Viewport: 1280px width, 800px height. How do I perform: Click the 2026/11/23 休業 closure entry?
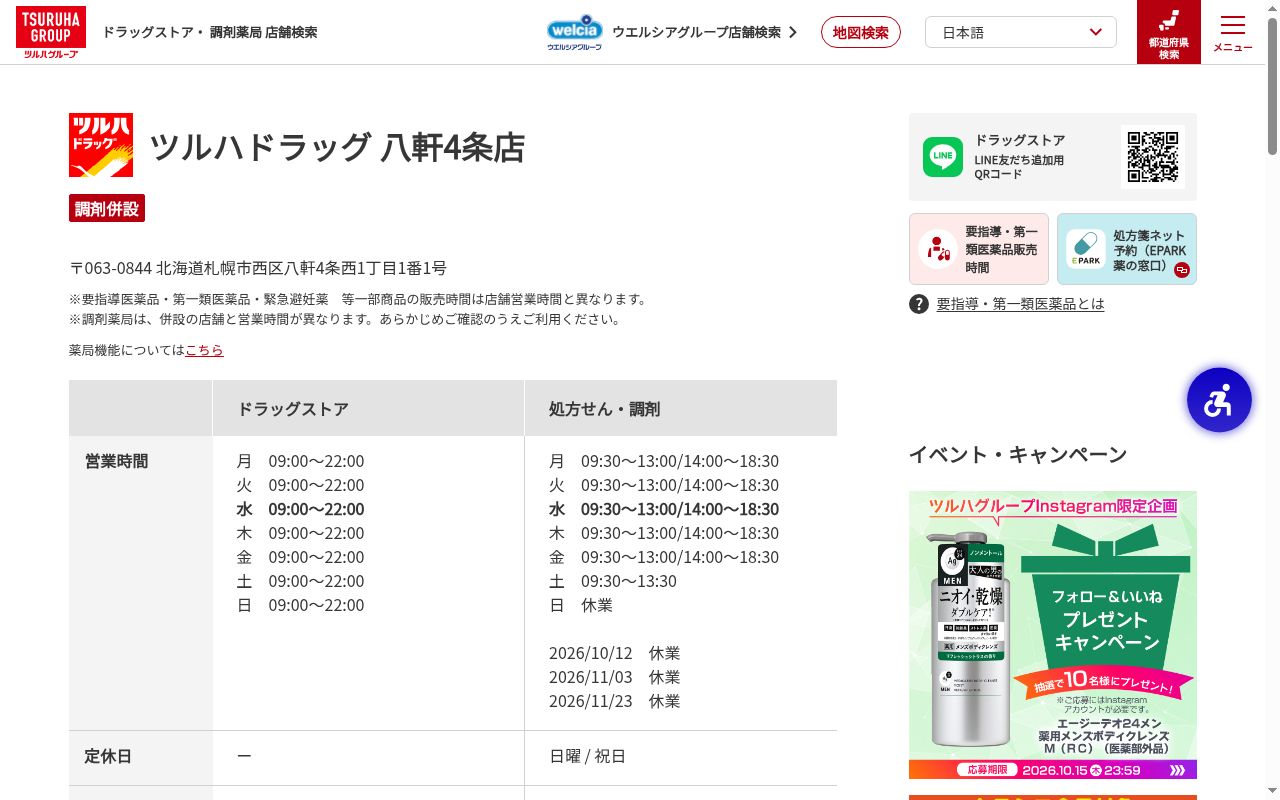[614, 701]
